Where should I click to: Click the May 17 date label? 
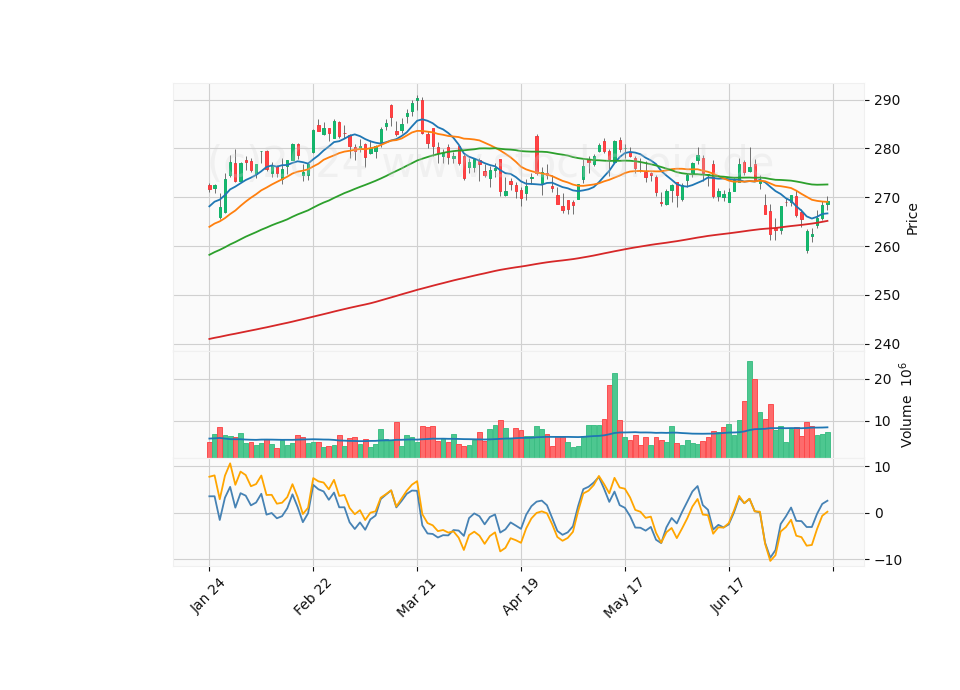point(623,598)
